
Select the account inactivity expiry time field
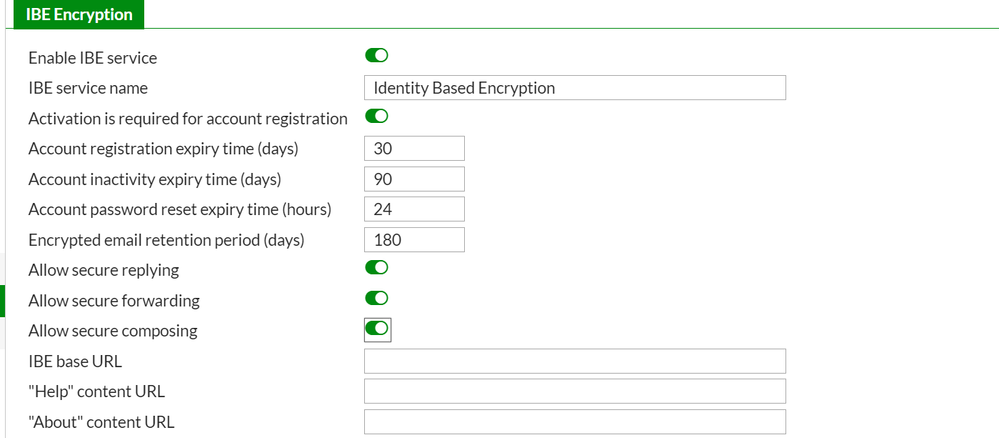tap(414, 179)
